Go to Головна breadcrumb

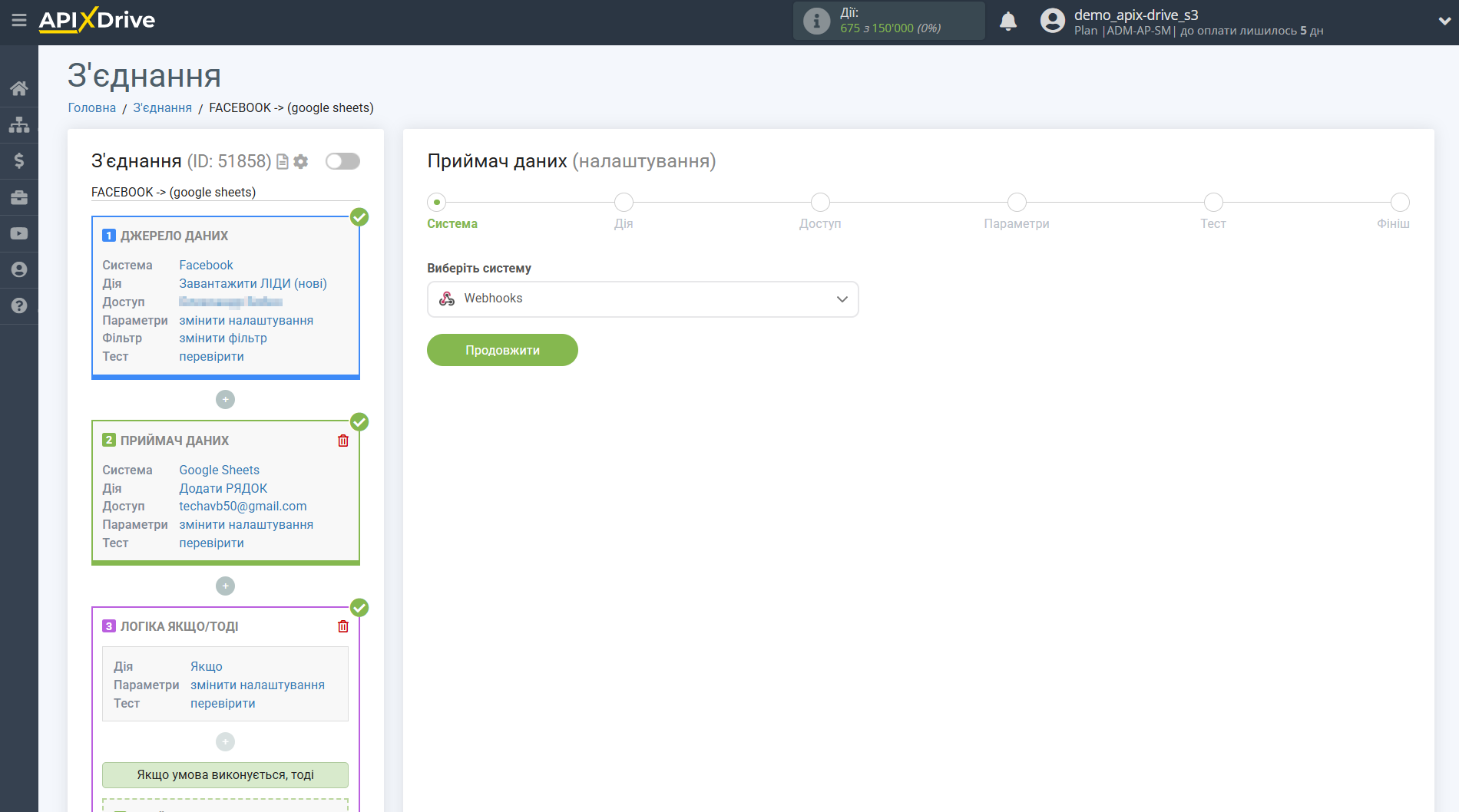pyautogui.click(x=92, y=107)
